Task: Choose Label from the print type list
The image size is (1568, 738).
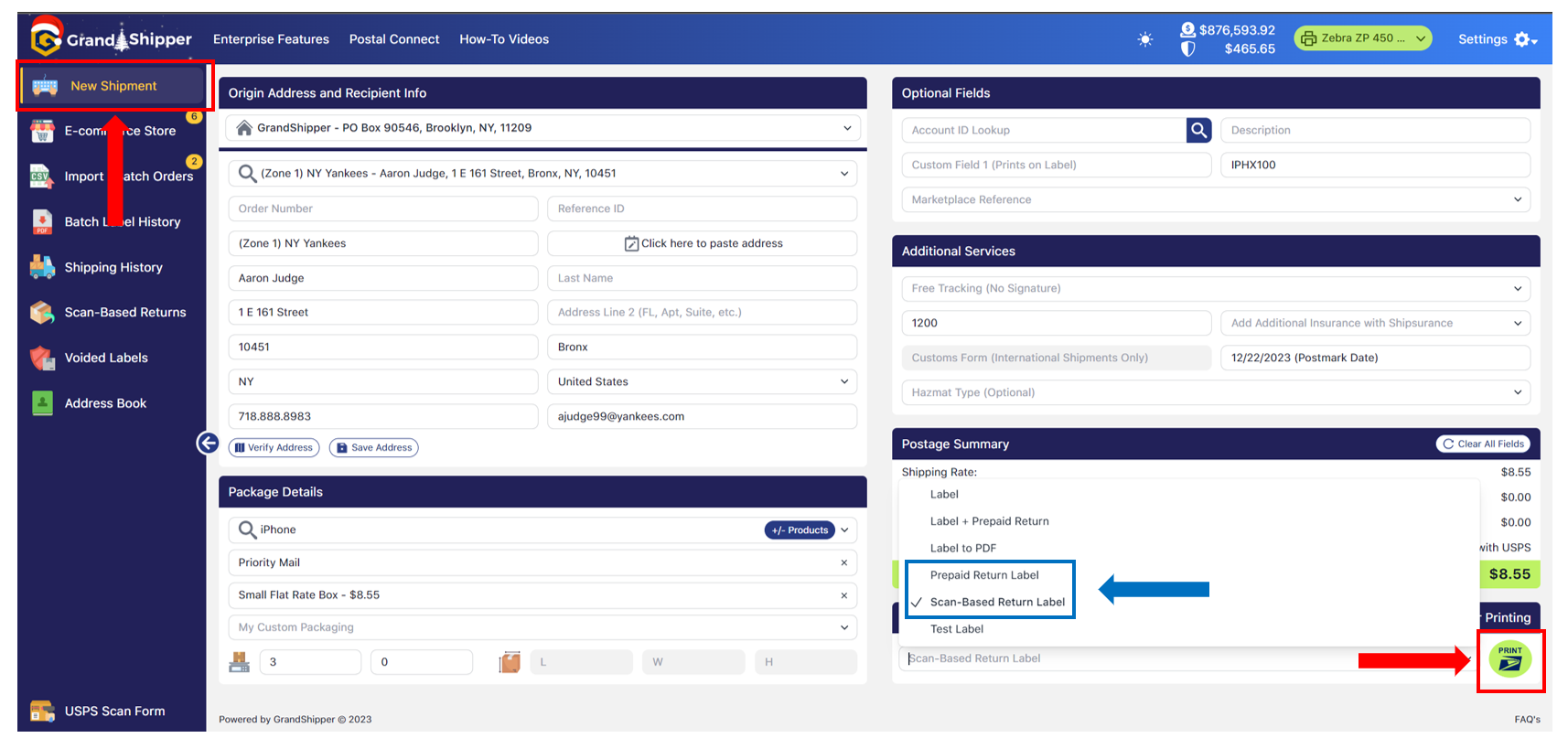Action: tap(944, 495)
